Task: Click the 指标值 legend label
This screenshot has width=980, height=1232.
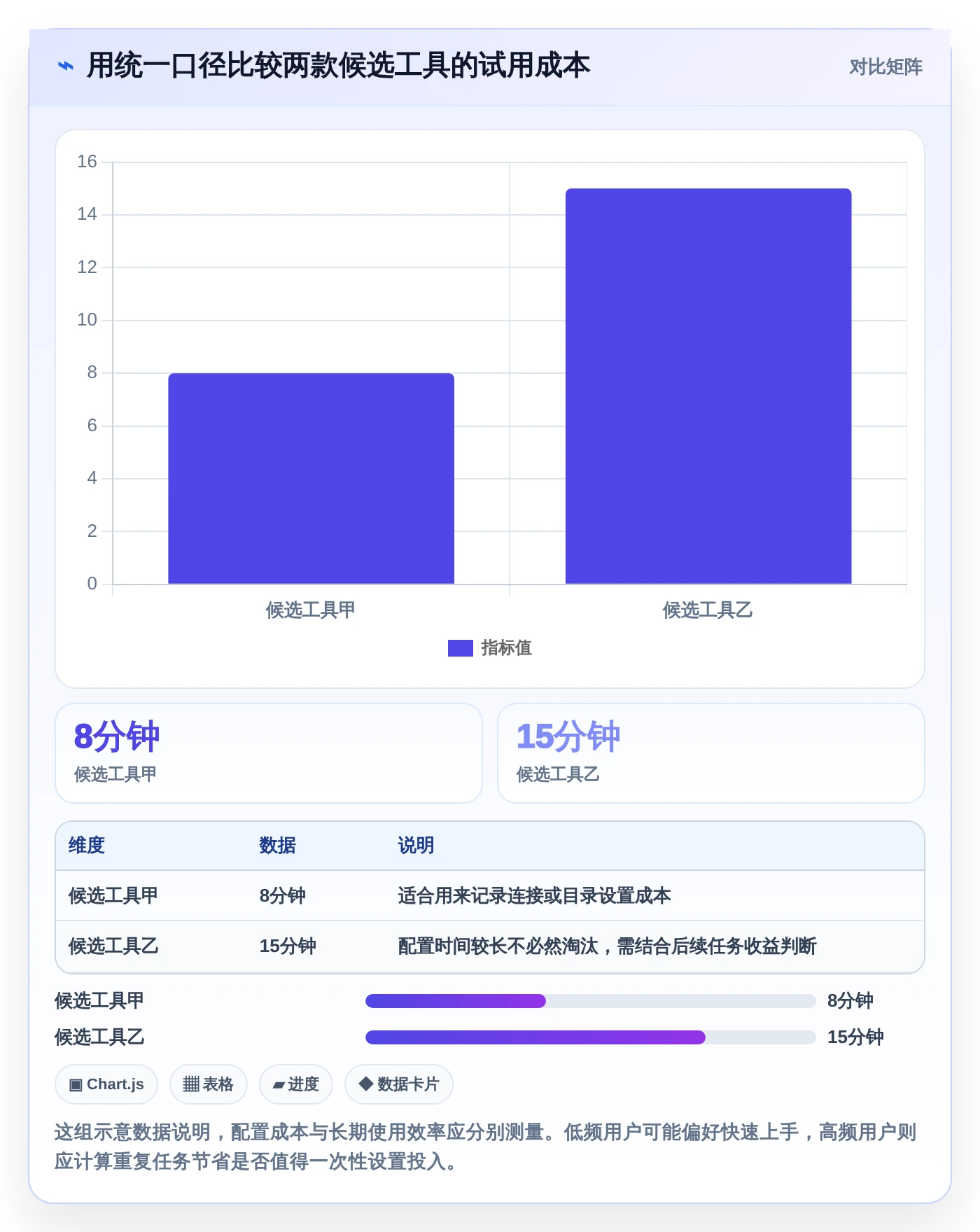Action: coord(506,648)
